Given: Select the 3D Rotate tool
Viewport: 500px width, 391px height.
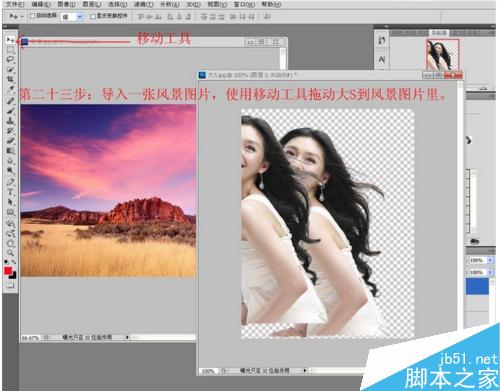Looking at the screenshot, I should tap(10, 223).
